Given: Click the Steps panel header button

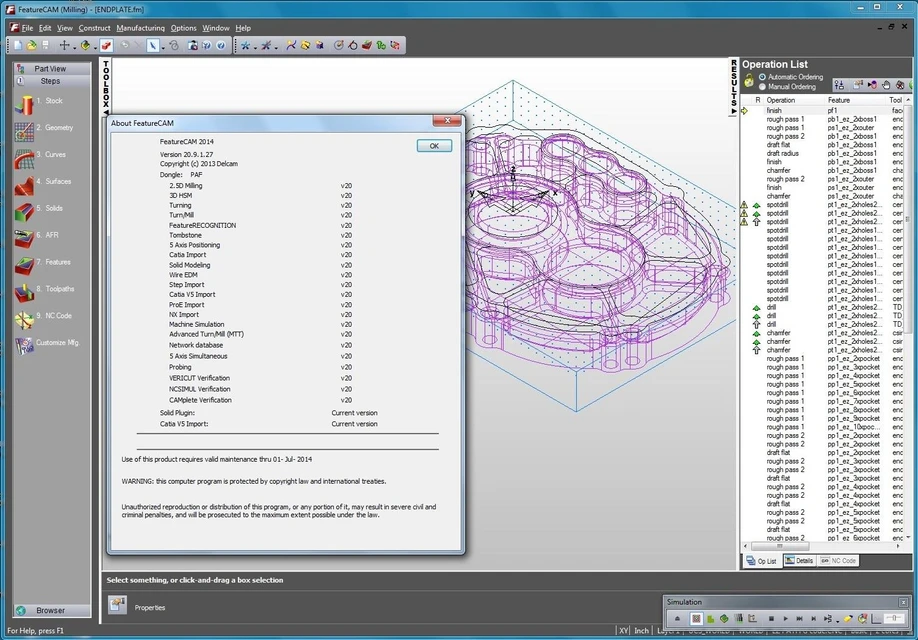Looking at the screenshot, I should tap(52, 81).
